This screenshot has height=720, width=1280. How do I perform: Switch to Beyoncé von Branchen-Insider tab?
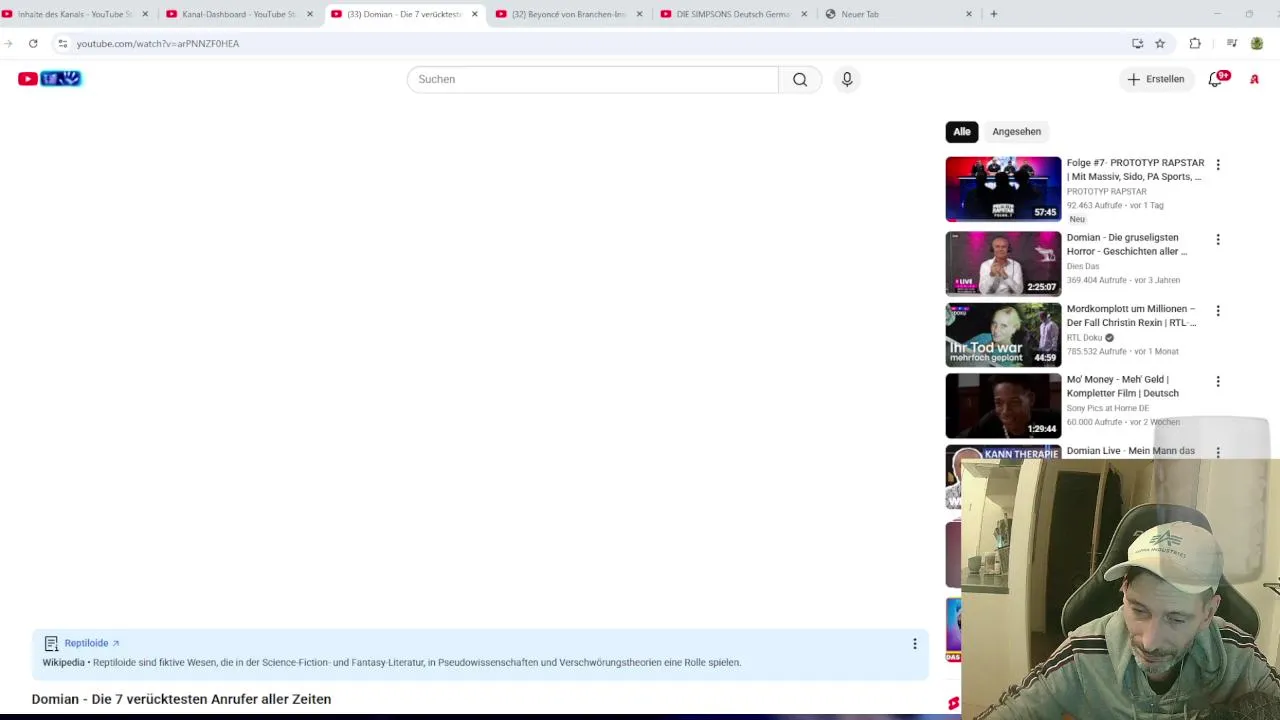pyautogui.click(x=568, y=14)
